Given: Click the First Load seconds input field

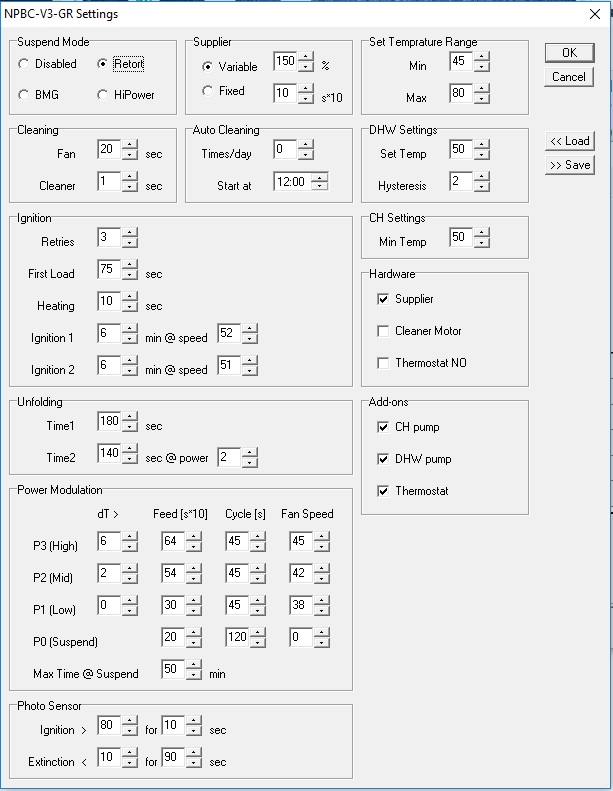Looking at the screenshot, I should click(109, 270).
